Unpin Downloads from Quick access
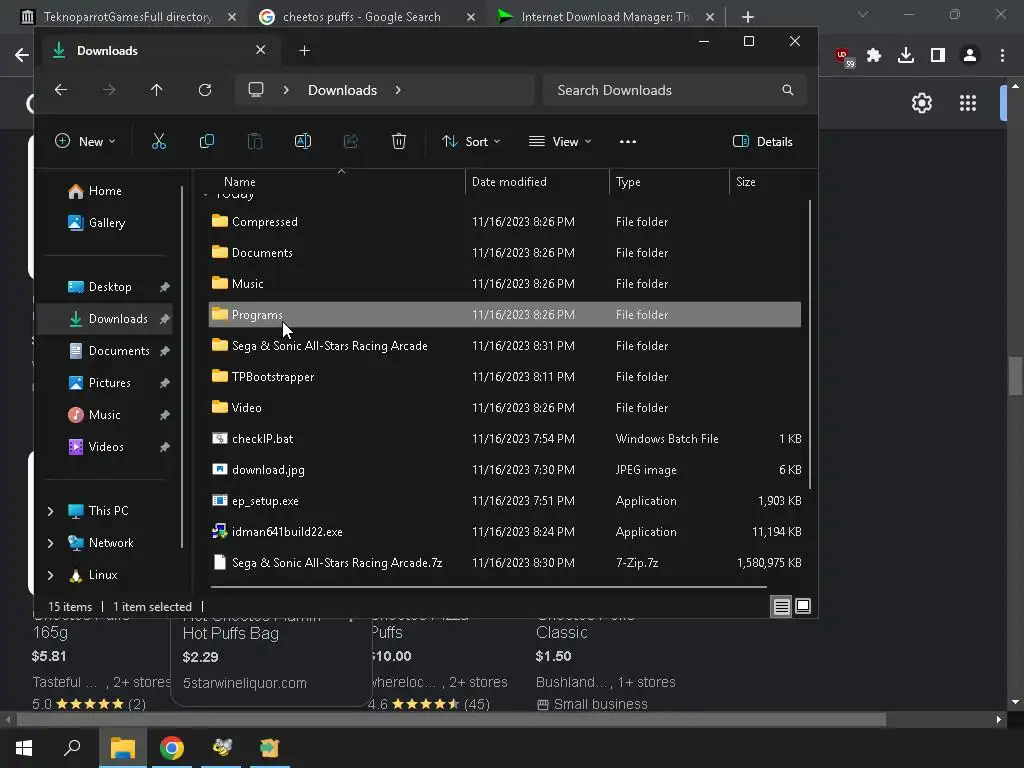Viewport: 1024px width, 768px height. click(165, 319)
